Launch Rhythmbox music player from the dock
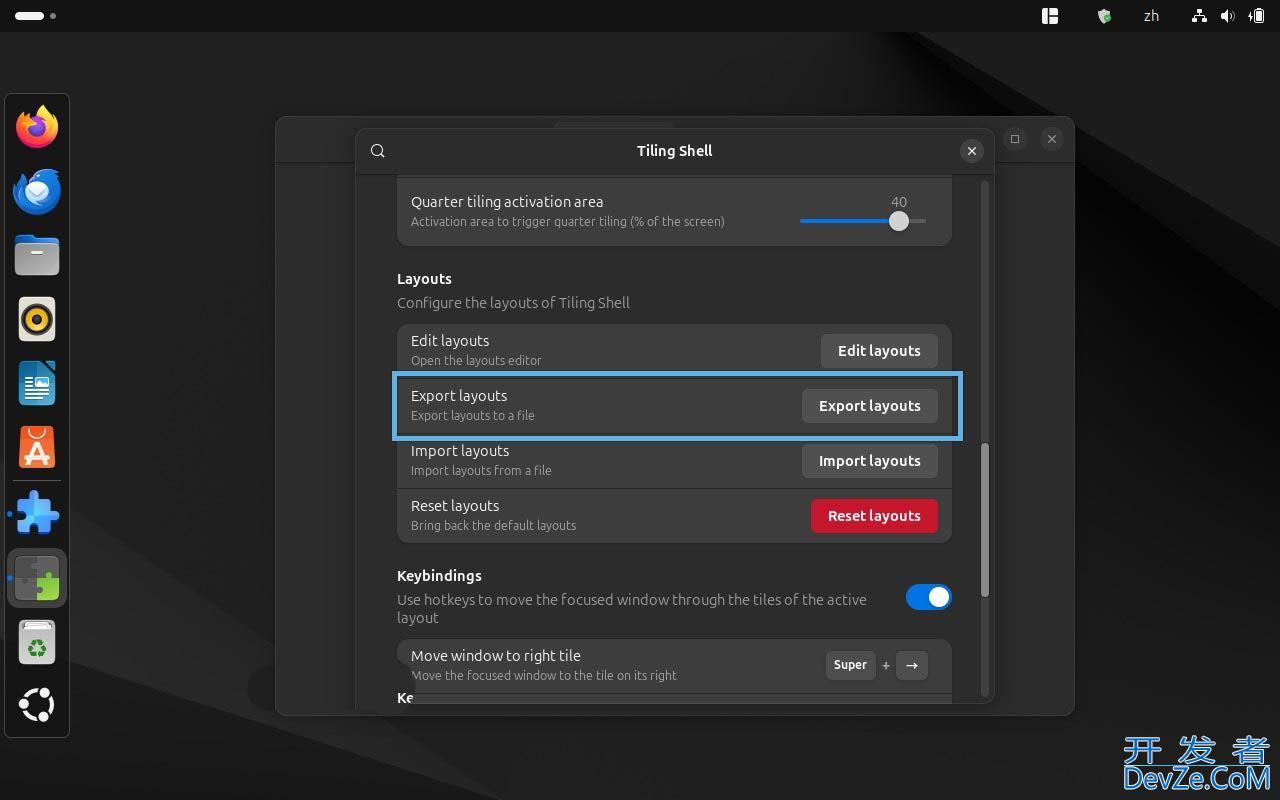This screenshot has height=800, width=1280. pyautogui.click(x=37, y=319)
